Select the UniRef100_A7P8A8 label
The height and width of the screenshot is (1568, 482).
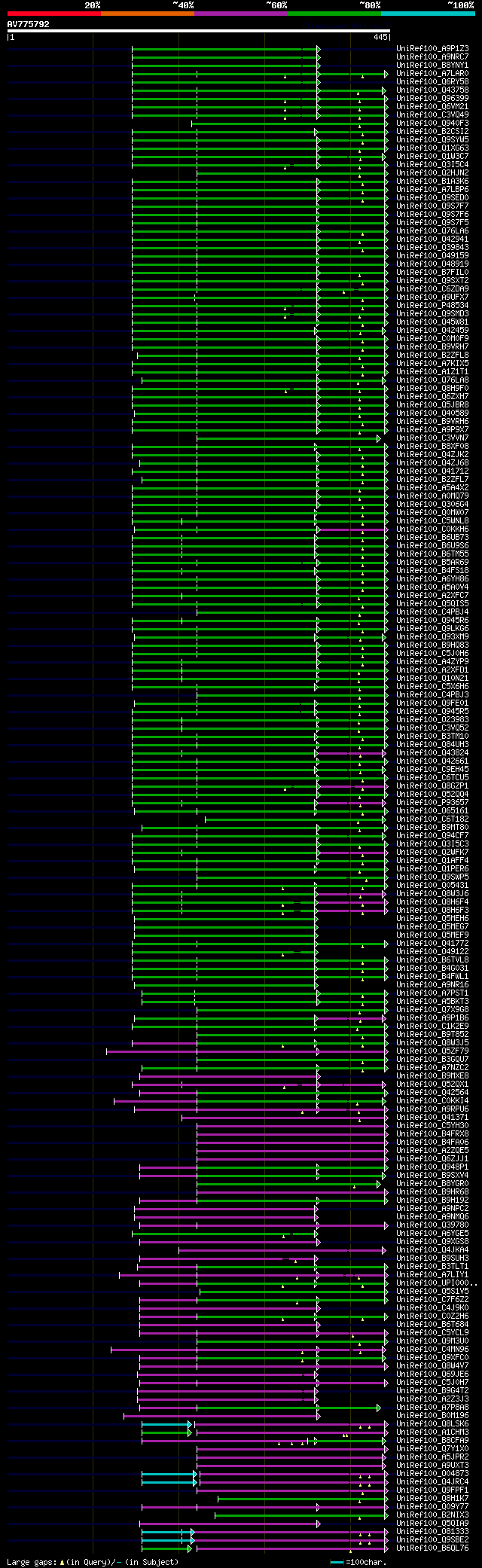(x=432, y=1407)
